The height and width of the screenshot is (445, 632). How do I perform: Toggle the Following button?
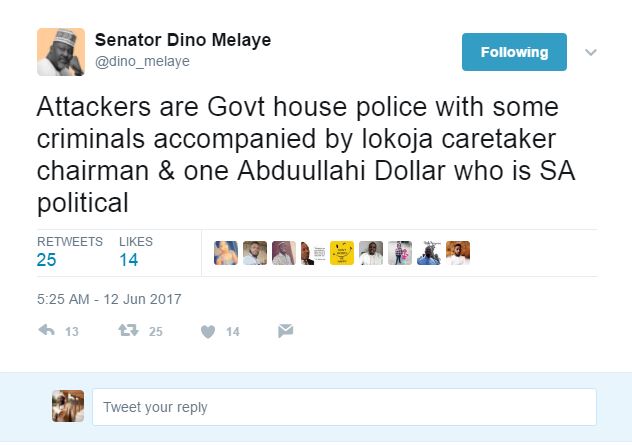coord(514,52)
